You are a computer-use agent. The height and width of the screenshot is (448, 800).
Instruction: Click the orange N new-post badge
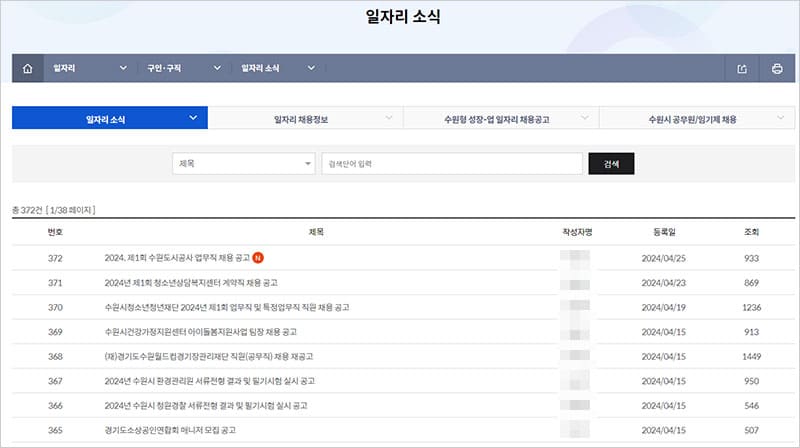coord(258,258)
